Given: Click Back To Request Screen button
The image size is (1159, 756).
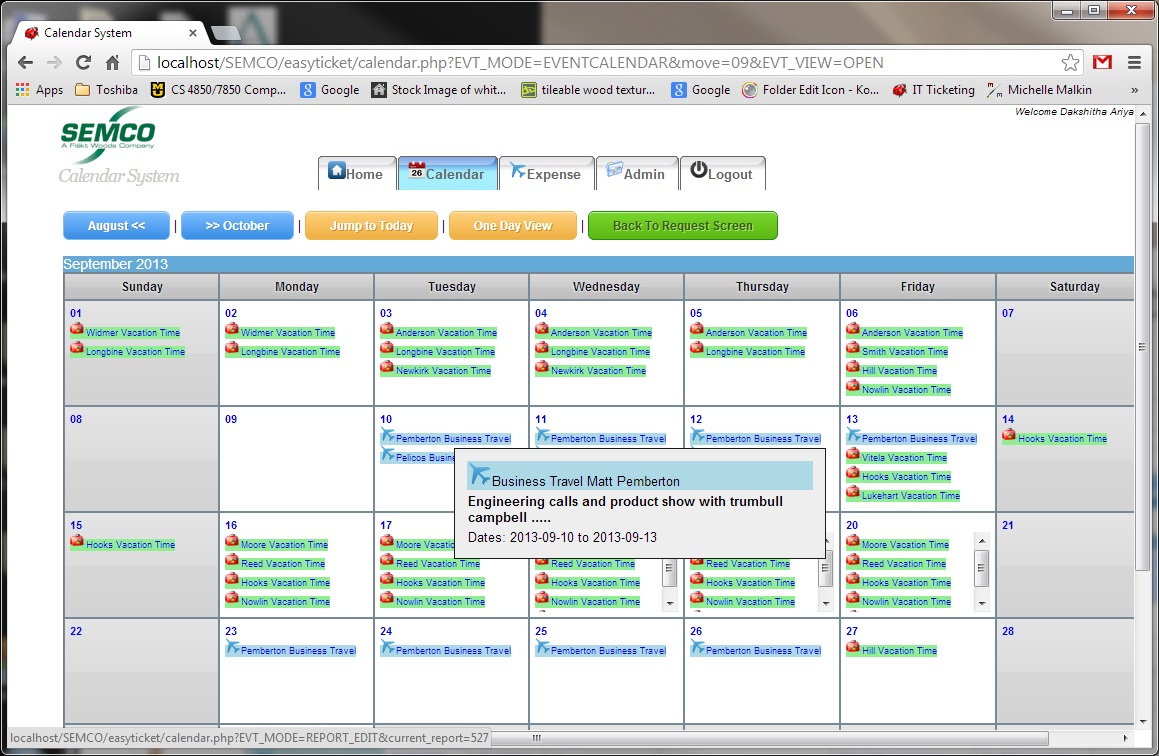Looking at the screenshot, I should tap(682, 226).
